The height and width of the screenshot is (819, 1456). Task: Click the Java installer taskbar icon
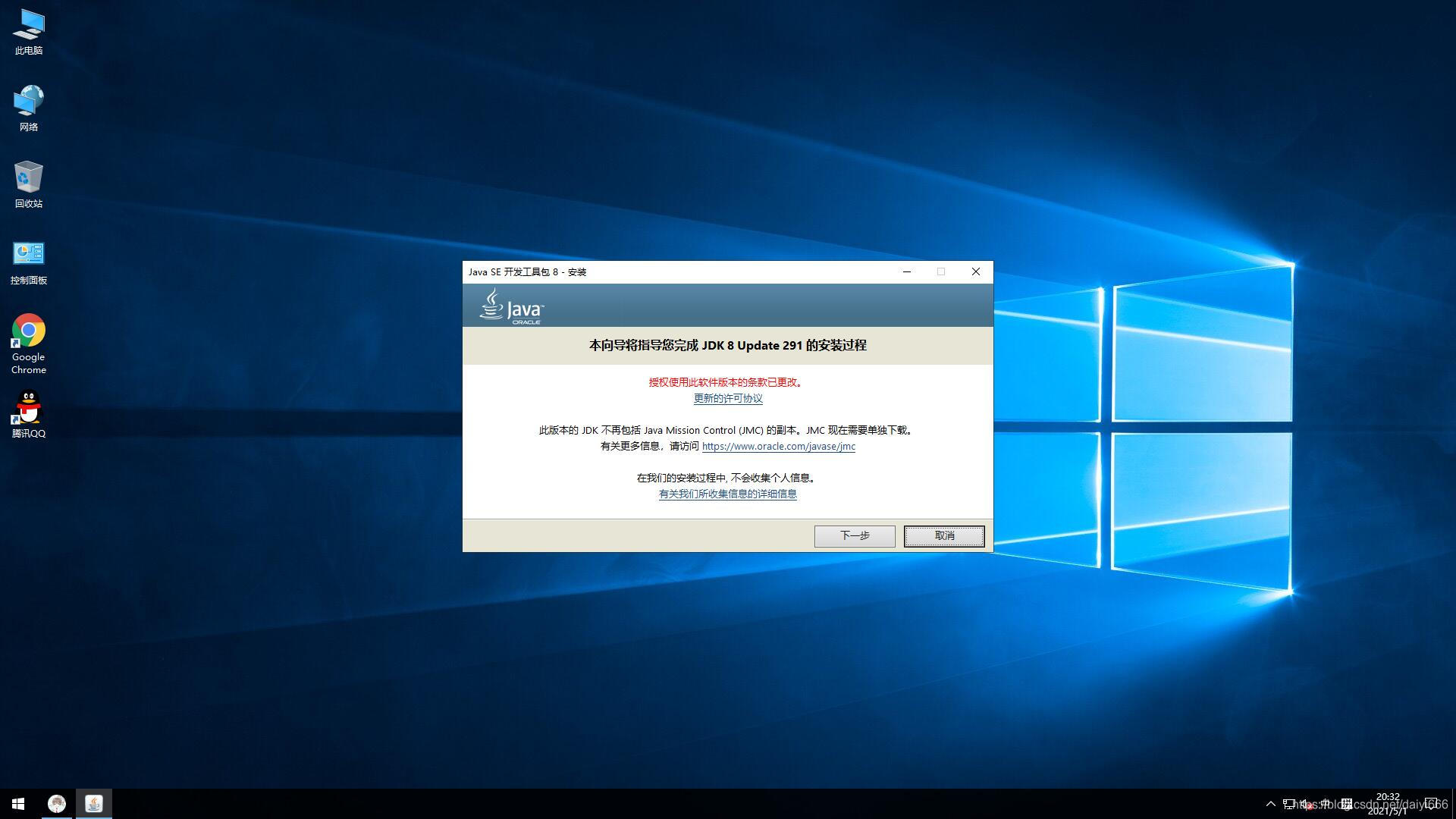94,804
